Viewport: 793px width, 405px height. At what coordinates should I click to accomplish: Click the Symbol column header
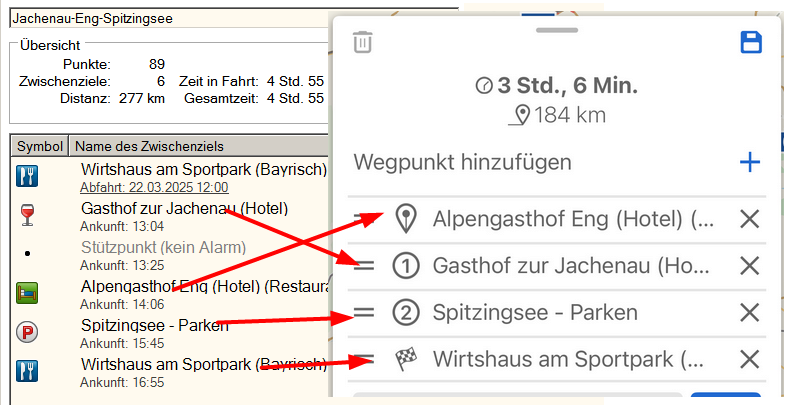pos(39,146)
